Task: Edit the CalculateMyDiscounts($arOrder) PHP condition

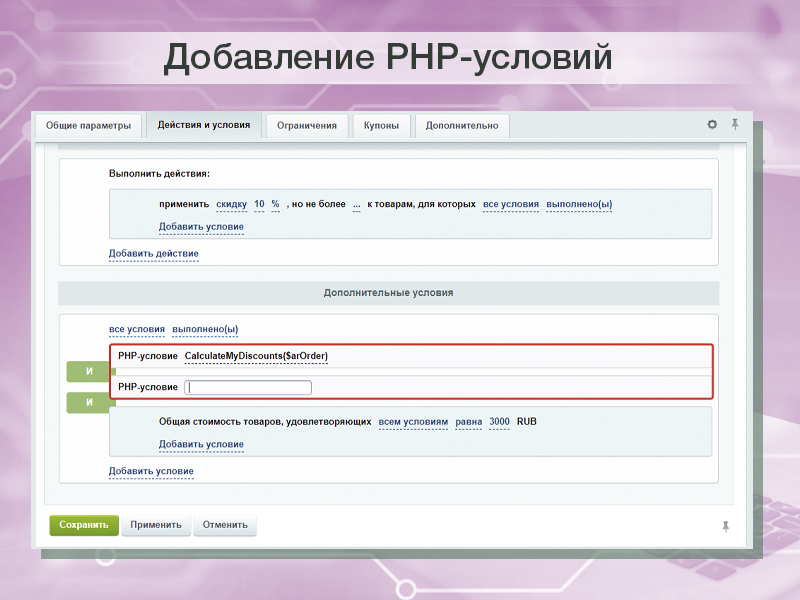Action: (x=257, y=355)
